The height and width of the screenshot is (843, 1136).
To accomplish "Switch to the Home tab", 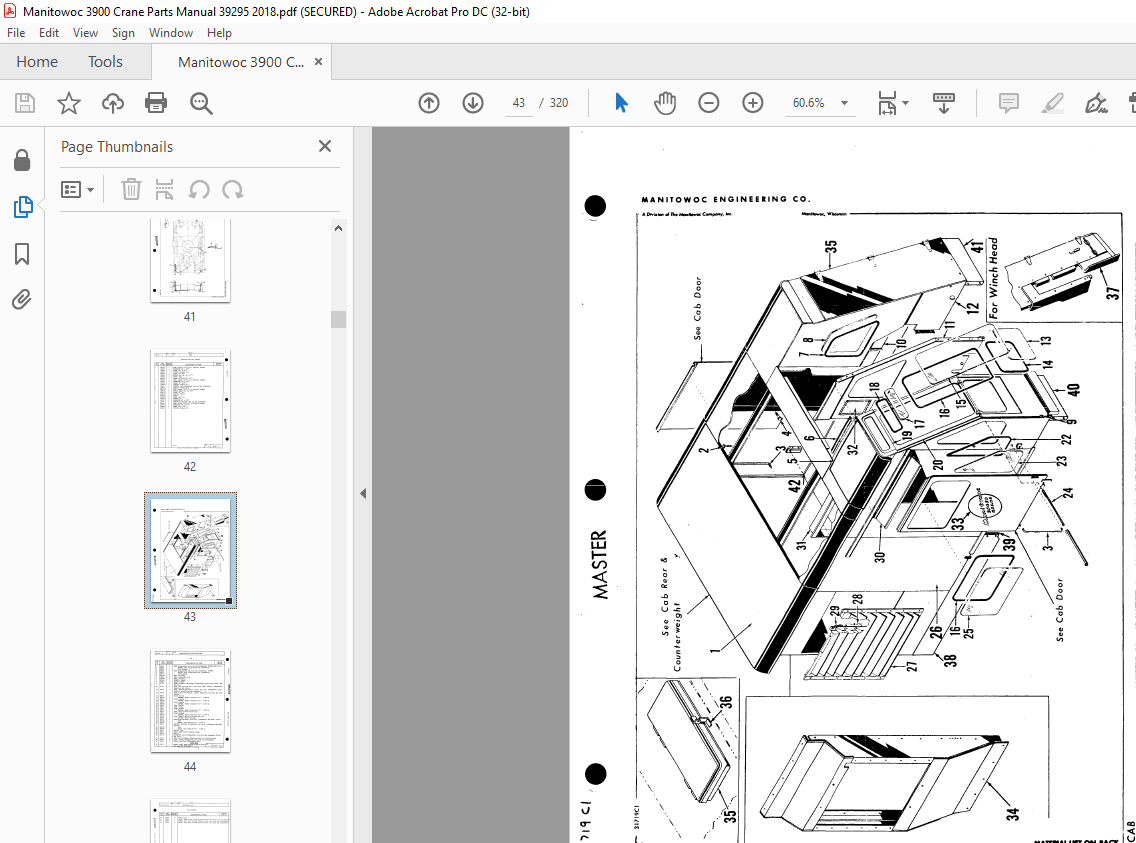I will click(37, 62).
